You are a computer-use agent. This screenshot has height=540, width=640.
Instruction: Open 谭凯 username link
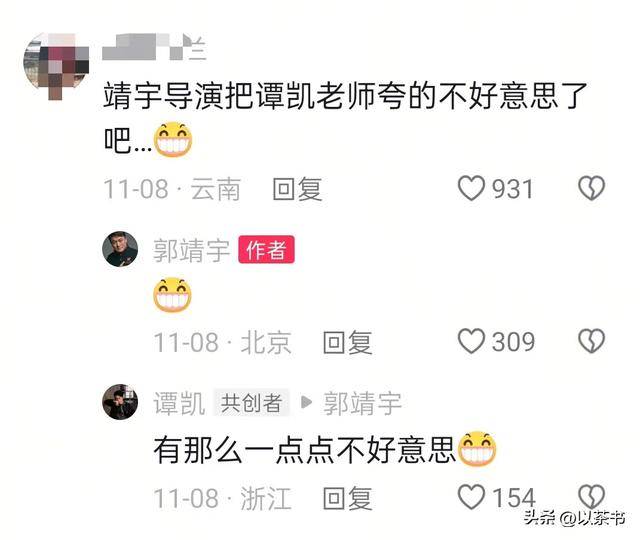coord(179,403)
